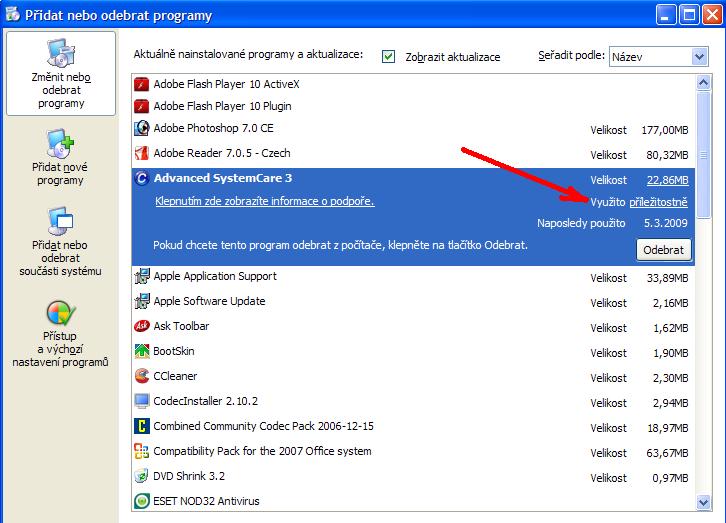Select the Compatibility Pack for Office icon

(x=141, y=451)
